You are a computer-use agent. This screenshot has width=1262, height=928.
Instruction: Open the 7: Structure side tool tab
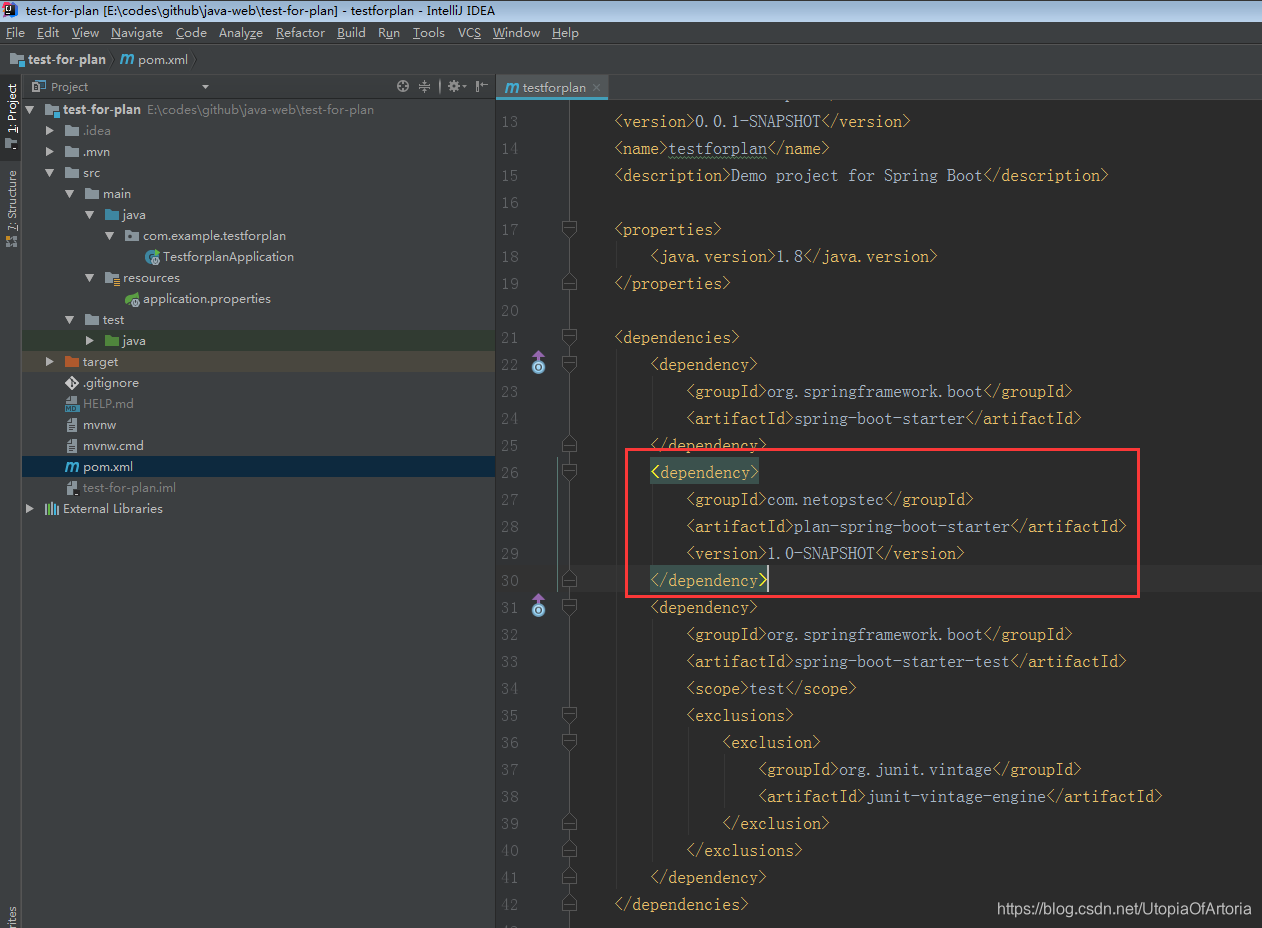coord(11,207)
